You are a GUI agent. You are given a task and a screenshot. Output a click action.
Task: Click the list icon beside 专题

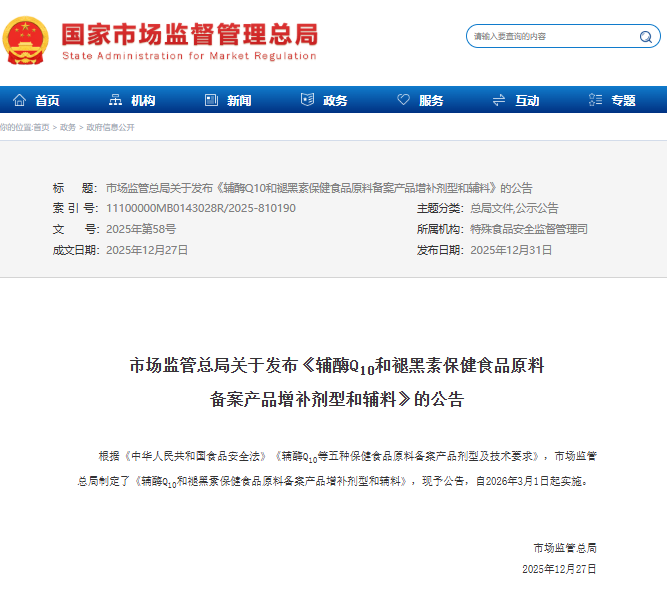pyautogui.click(x=595, y=100)
